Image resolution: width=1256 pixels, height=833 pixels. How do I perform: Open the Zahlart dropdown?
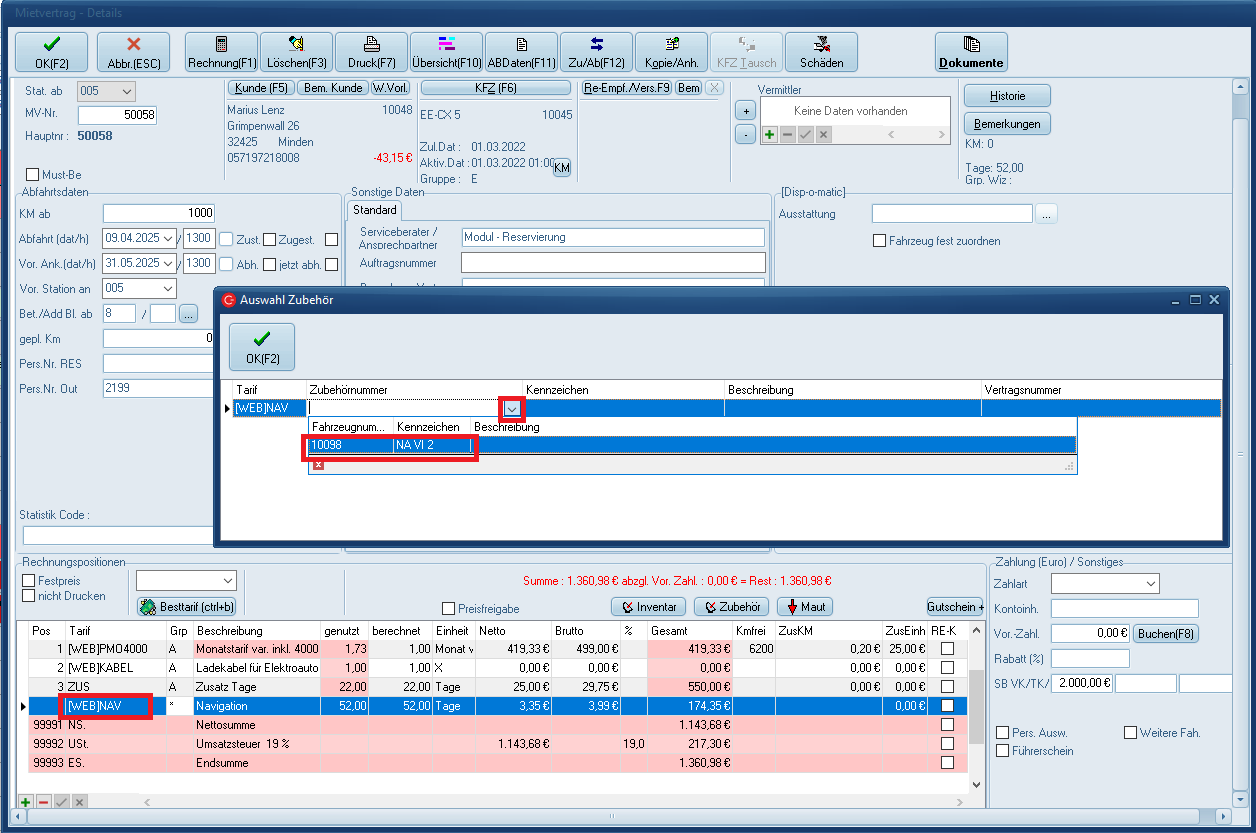[1150, 583]
